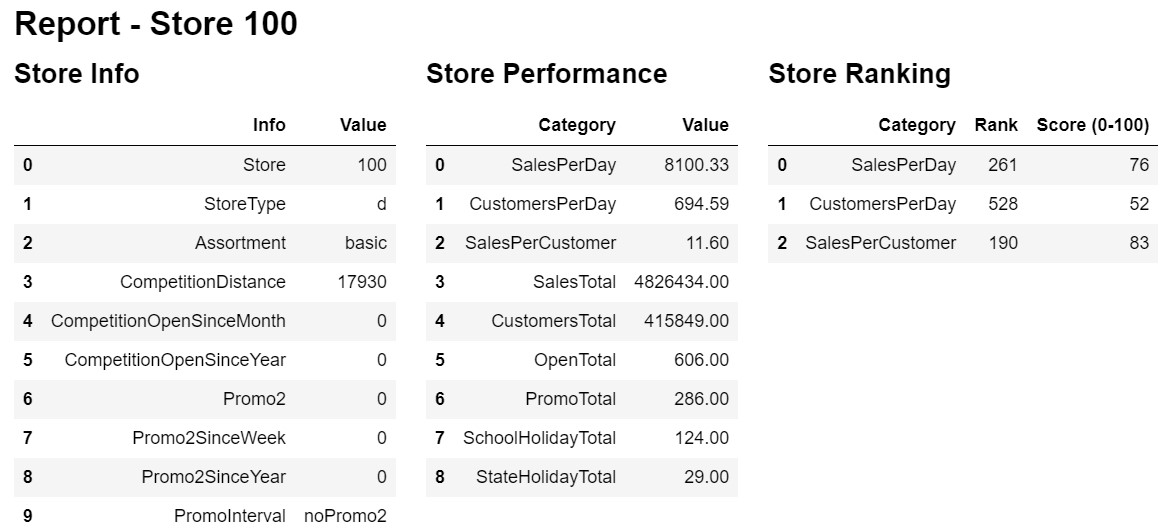Click the "Info" column header
The width and height of the screenshot is (1170, 532).
(269, 125)
